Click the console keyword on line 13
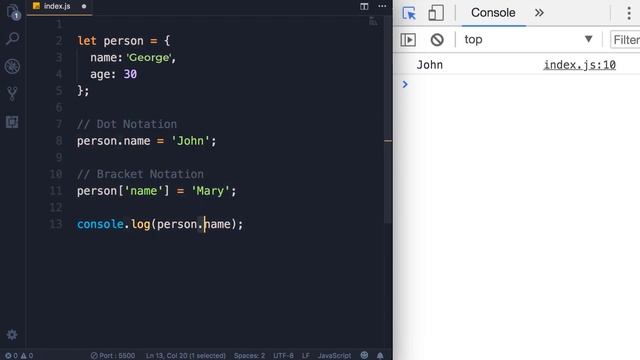This screenshot has width=640, height=360. (100, 224)
